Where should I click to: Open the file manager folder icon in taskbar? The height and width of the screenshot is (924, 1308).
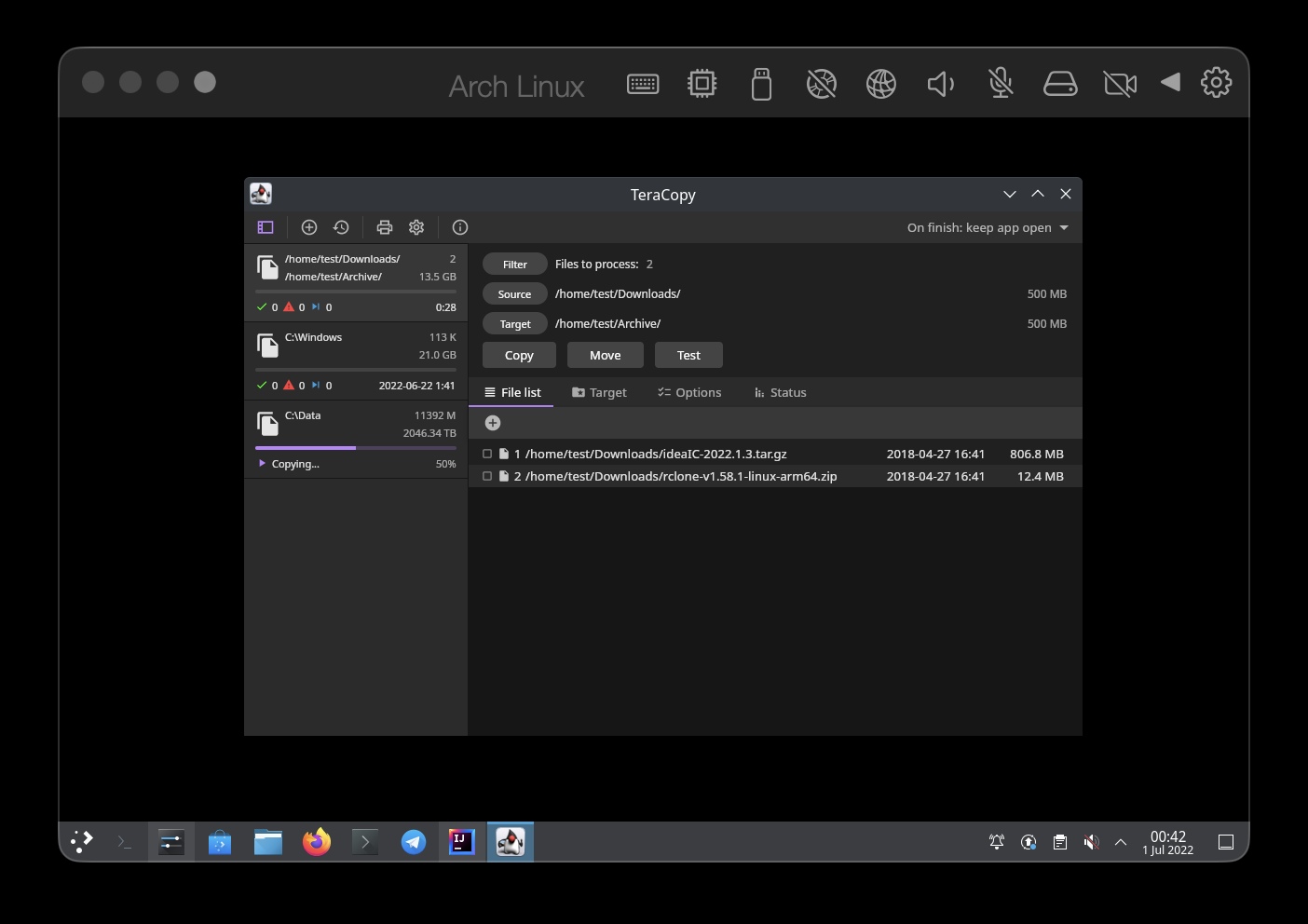point(268,842)
